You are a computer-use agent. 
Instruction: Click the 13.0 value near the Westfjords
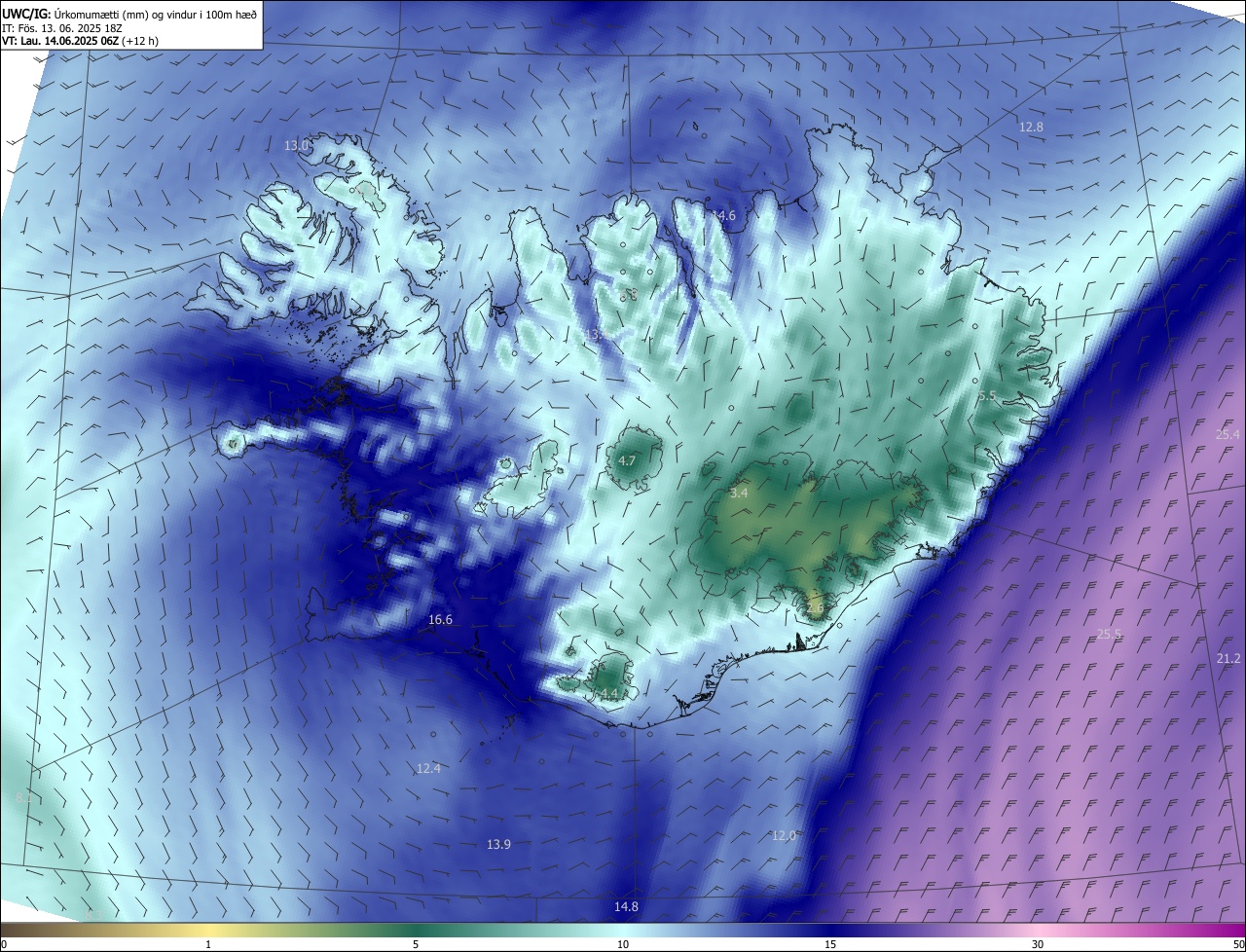[x=296, y=145]
